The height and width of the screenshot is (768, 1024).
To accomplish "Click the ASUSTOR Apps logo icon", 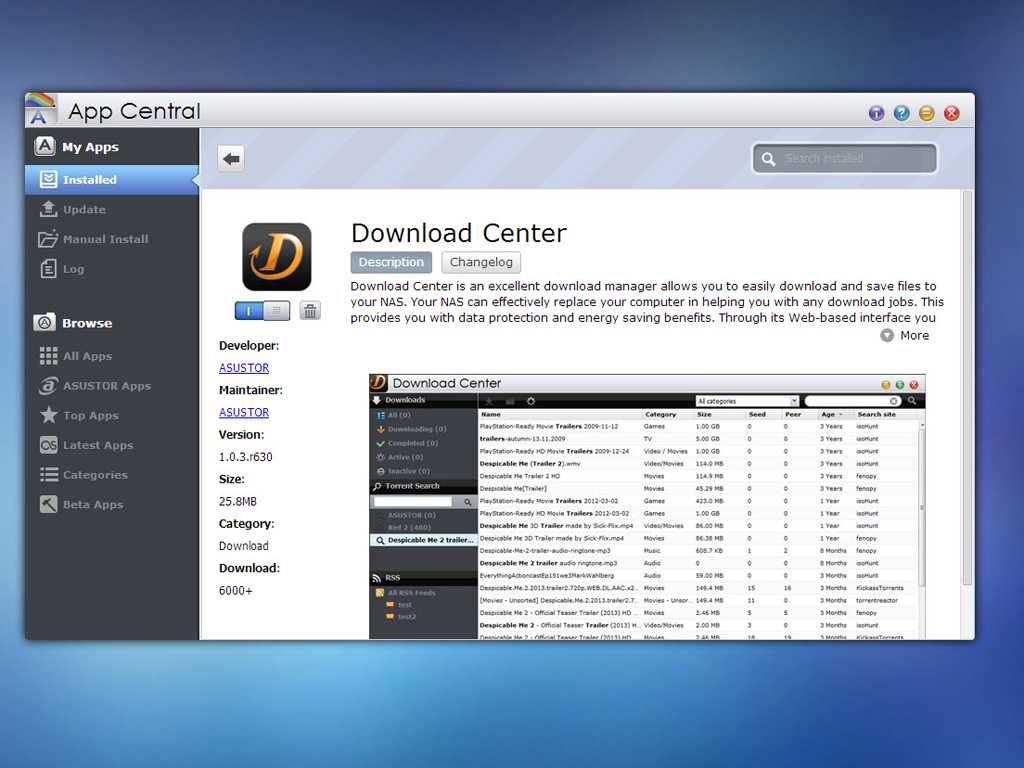I will (x=48, y=386).
